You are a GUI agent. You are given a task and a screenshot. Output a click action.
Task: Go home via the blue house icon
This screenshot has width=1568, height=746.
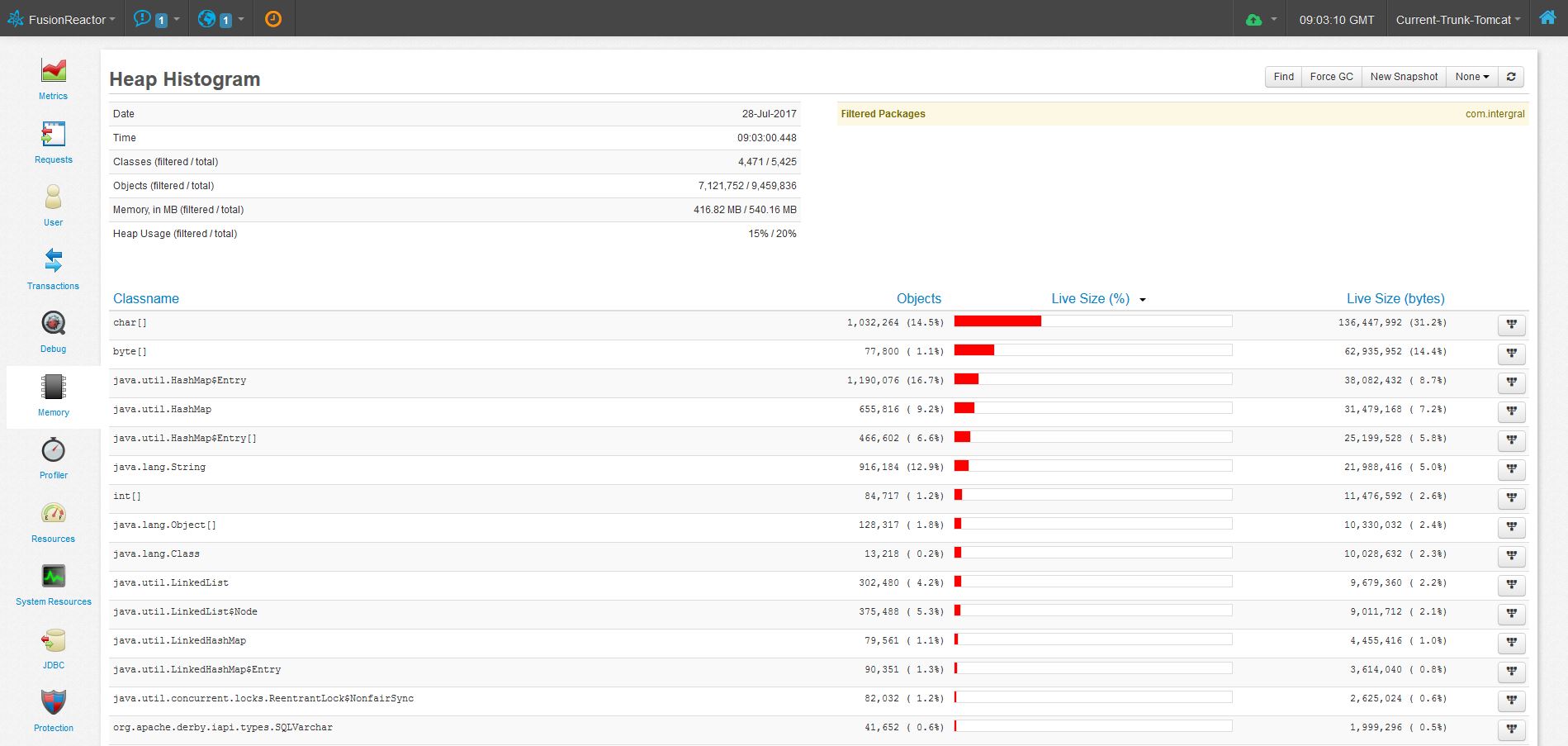coord(1547,17)
